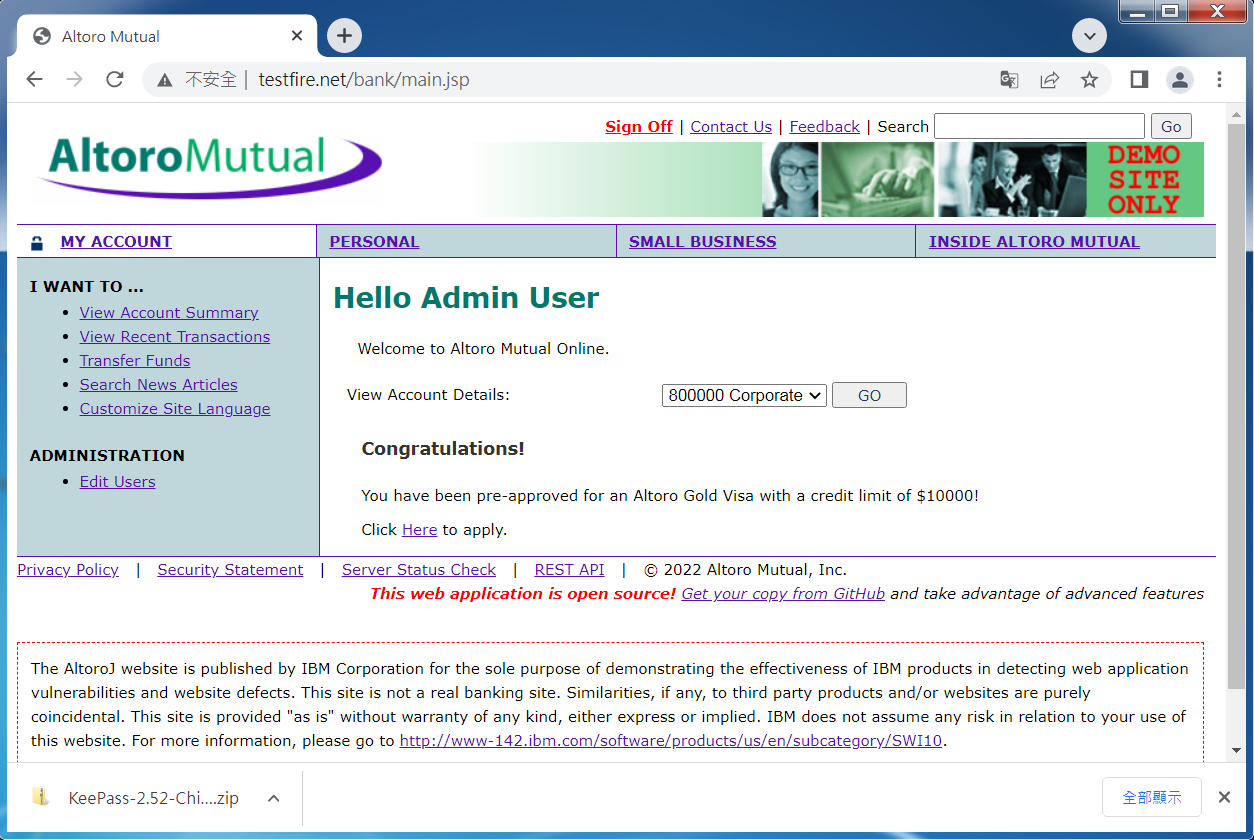Click the page scrollbar down arrow
The image size is (1254, 840).
[x=1236, y=750]
